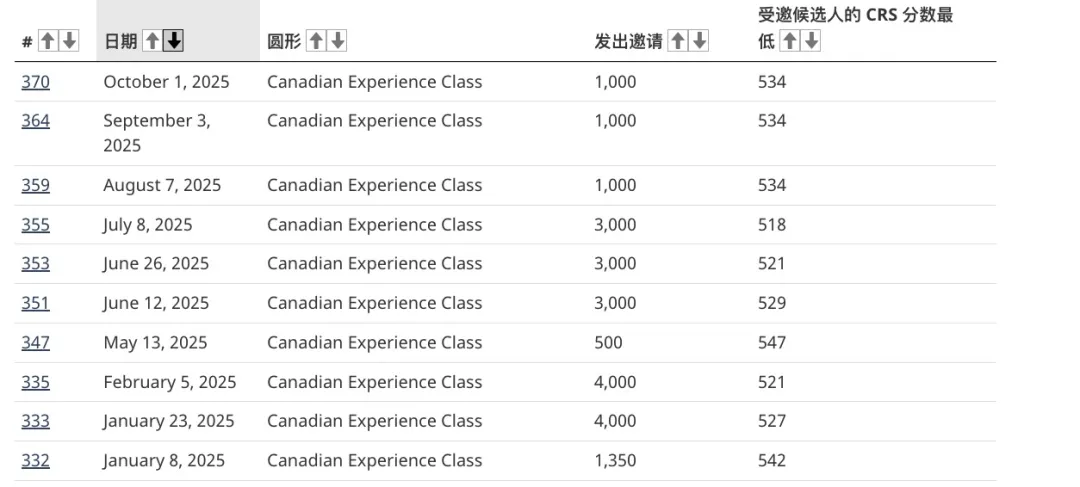Open draw 355 details
Viewport: 1080px width, 487px height.
35,225
